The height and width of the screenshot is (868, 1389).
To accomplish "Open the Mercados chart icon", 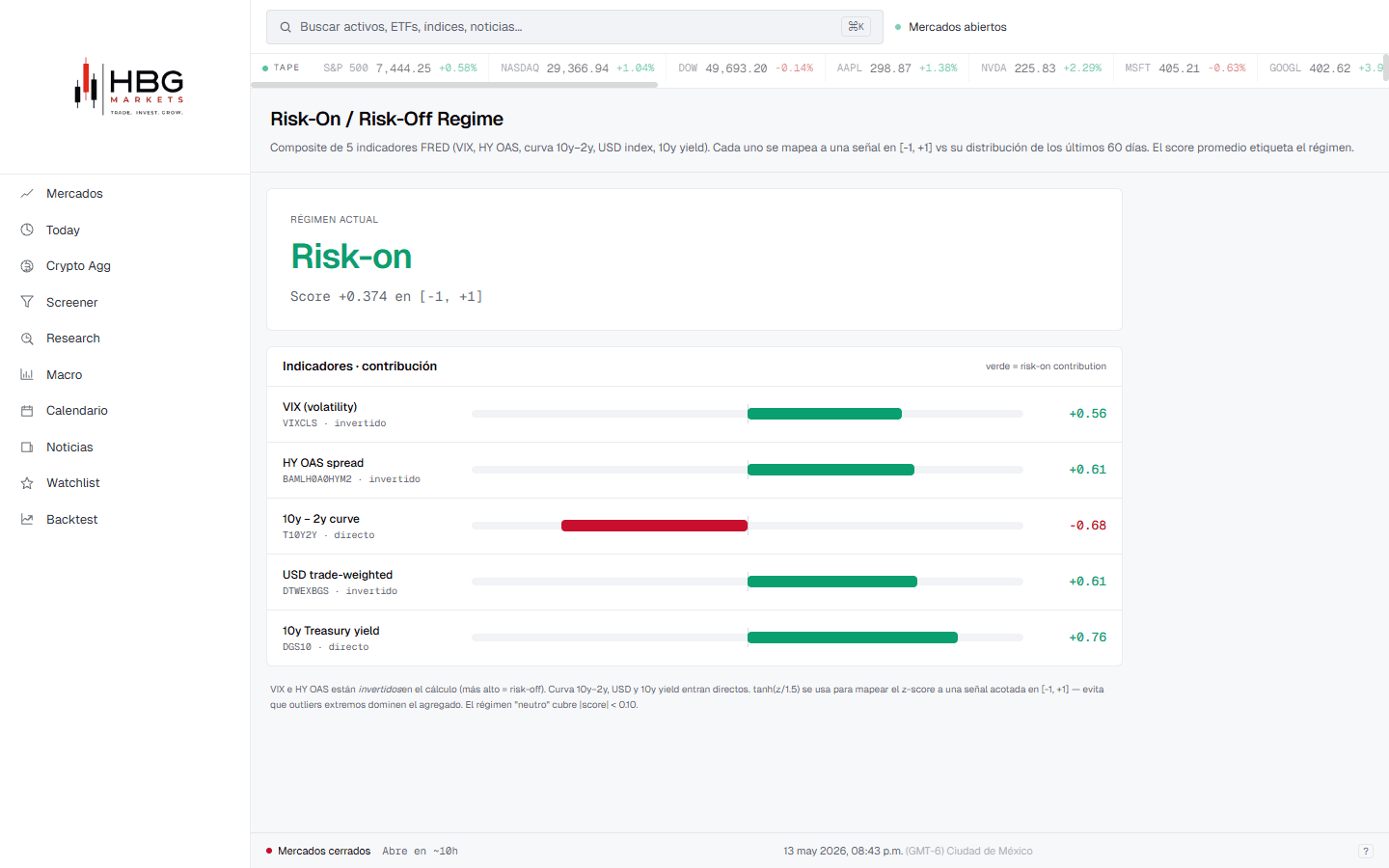I will pyautogui.click(x=27, y=194).
